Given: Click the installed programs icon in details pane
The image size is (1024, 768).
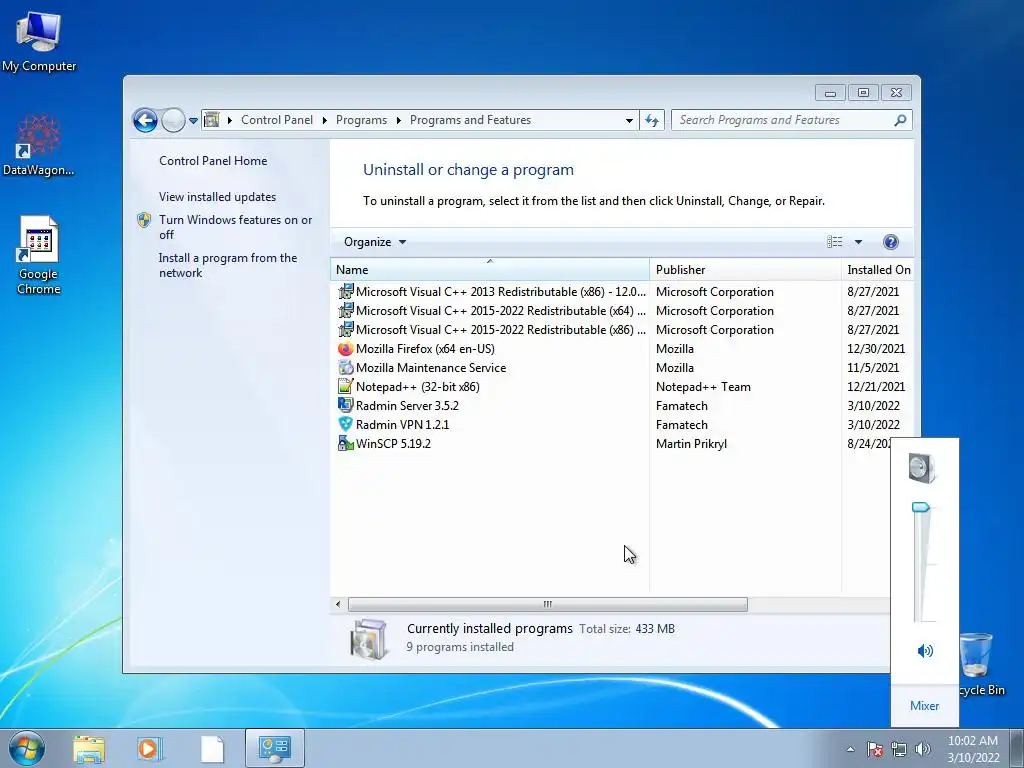Looking at the screenshot, I should 369,638.
